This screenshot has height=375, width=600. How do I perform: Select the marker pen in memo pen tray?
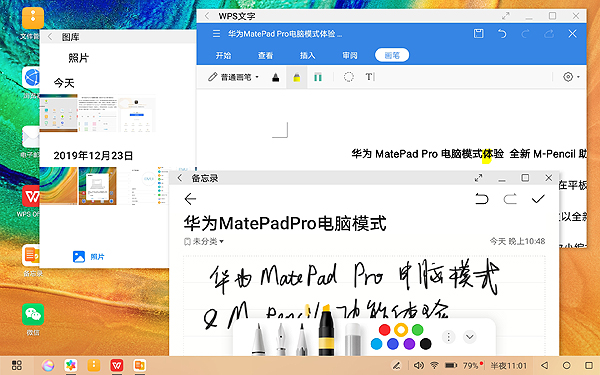[326, 331]
